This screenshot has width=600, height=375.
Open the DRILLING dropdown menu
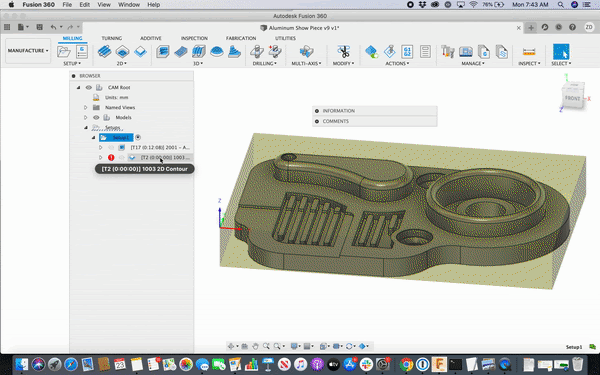coord(264,64)
